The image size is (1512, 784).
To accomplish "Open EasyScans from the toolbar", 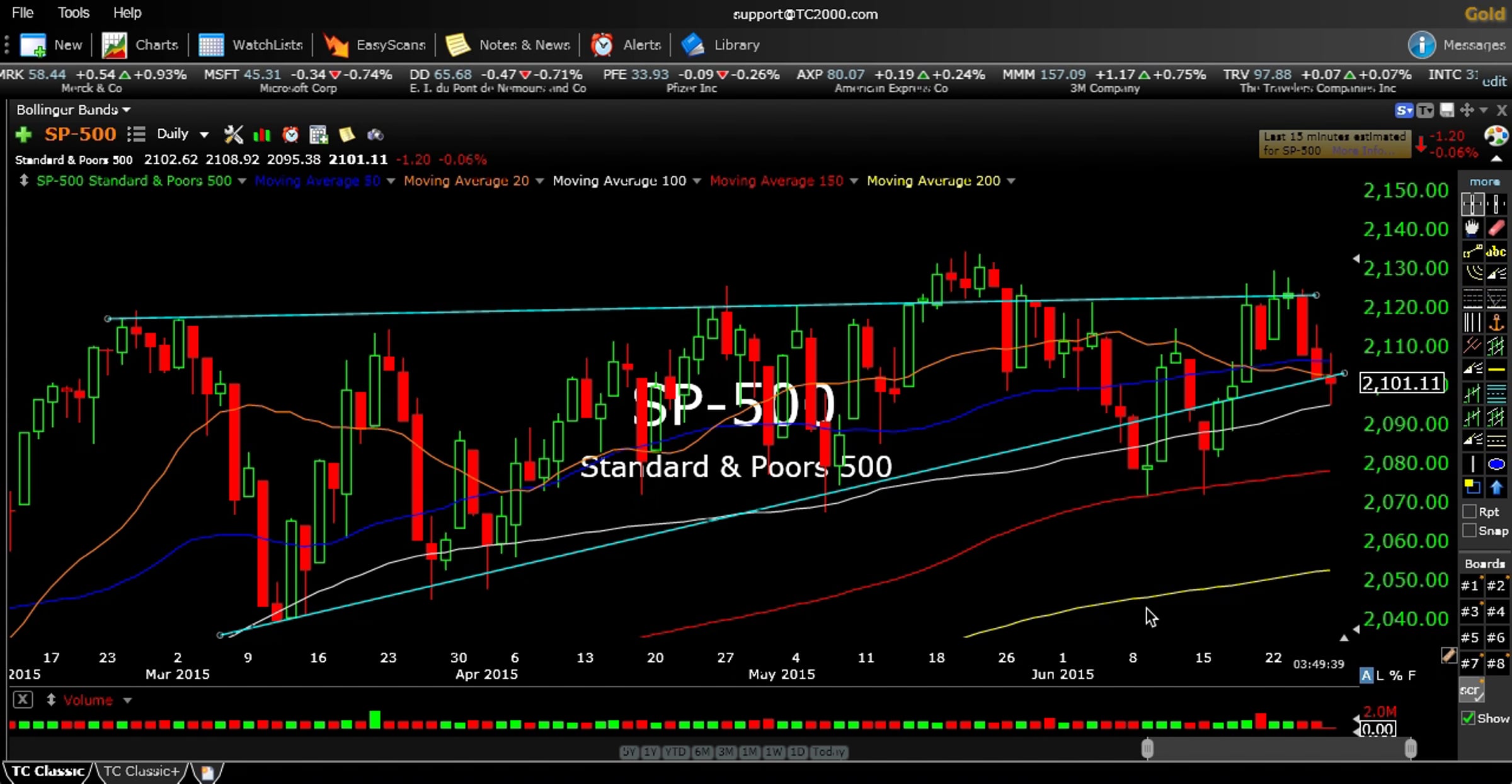I will (x=374, y=45).
